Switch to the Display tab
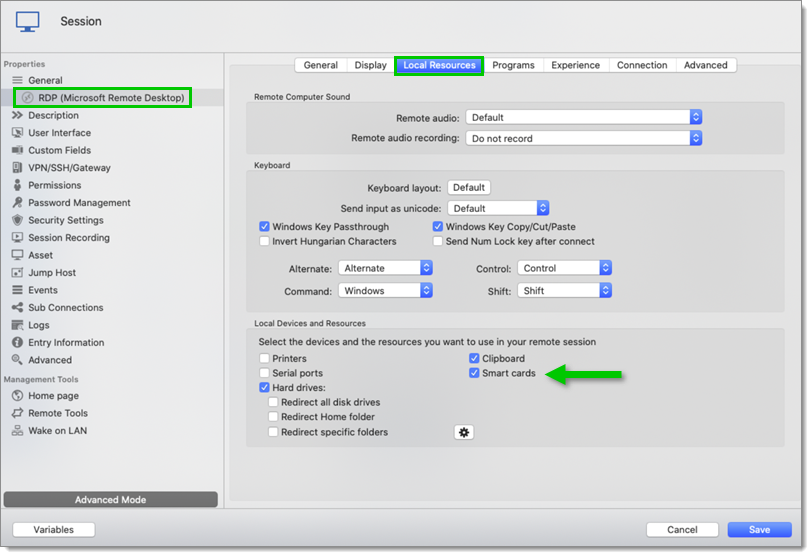The width and height of the screenshot is (812, 557). click(x=371, y=65)
